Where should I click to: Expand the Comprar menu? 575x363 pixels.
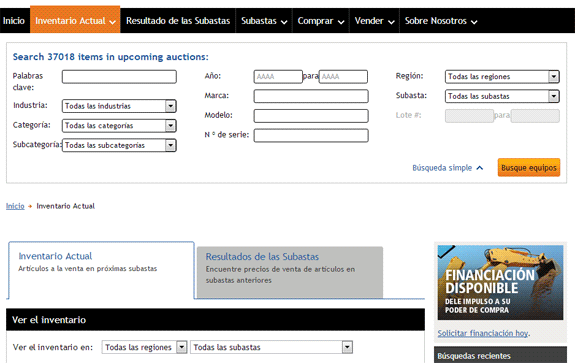tap(321, 21)
